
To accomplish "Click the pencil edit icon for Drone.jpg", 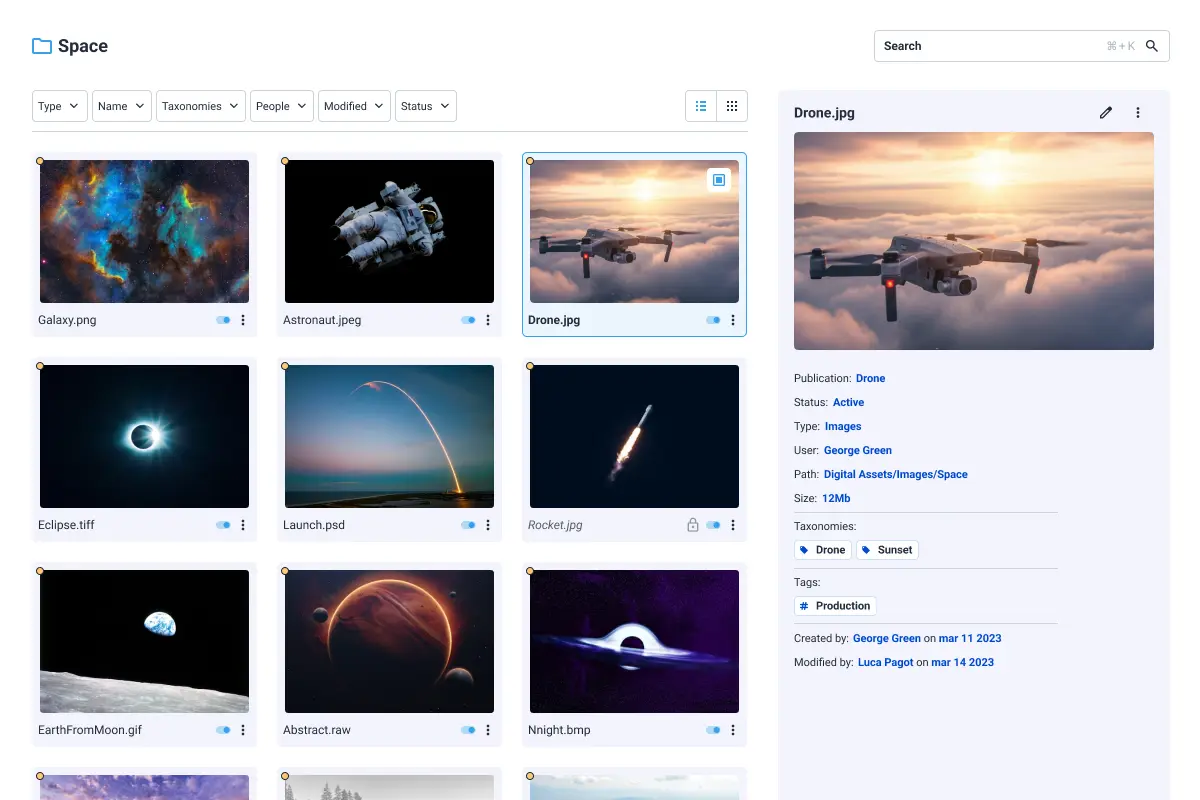I will 1105,113.
